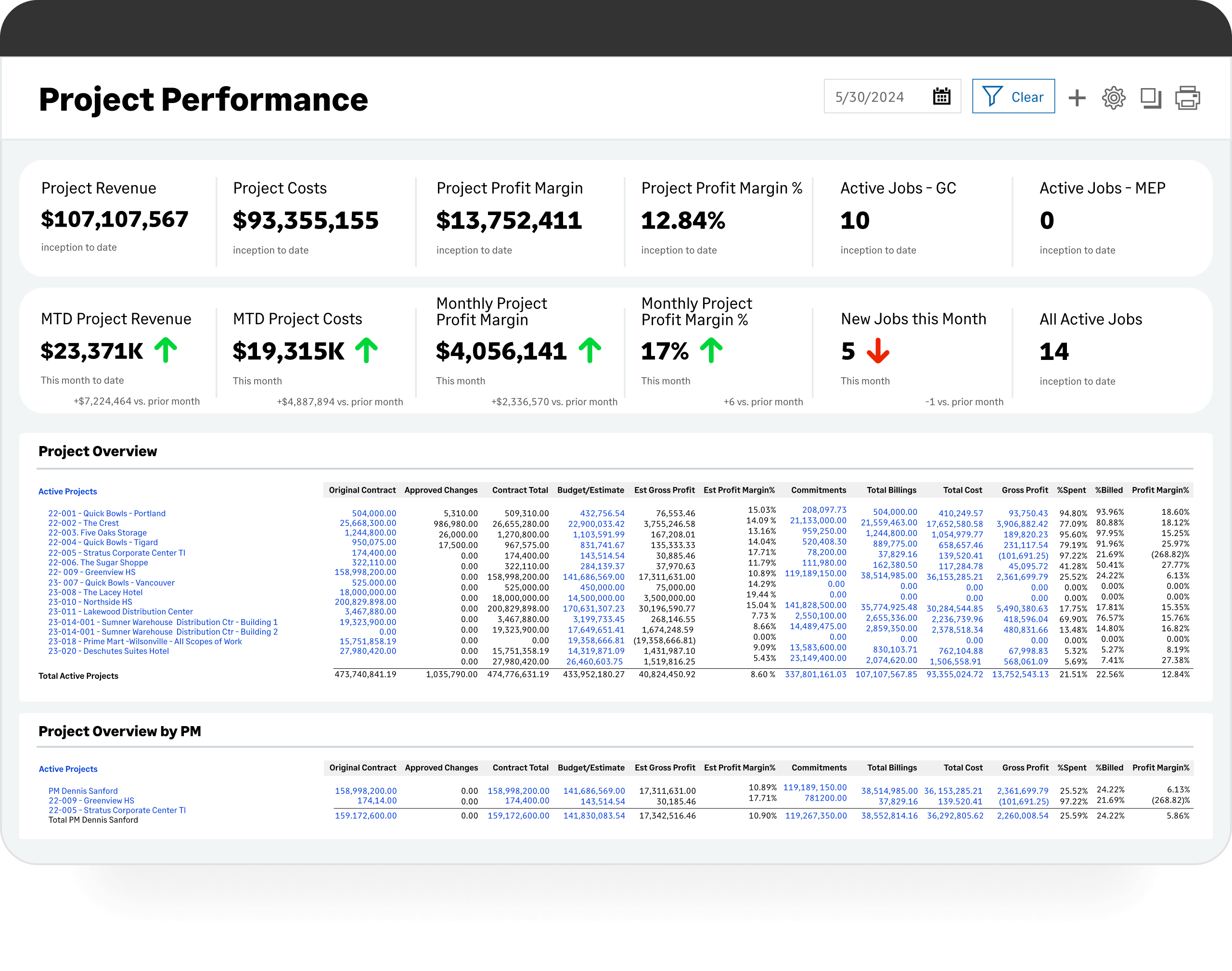This screenshot has height=971, width=1232.
Task: Click 432,756.54 budget estimate value
Action: pyautogui.click(x=602, y=513)
